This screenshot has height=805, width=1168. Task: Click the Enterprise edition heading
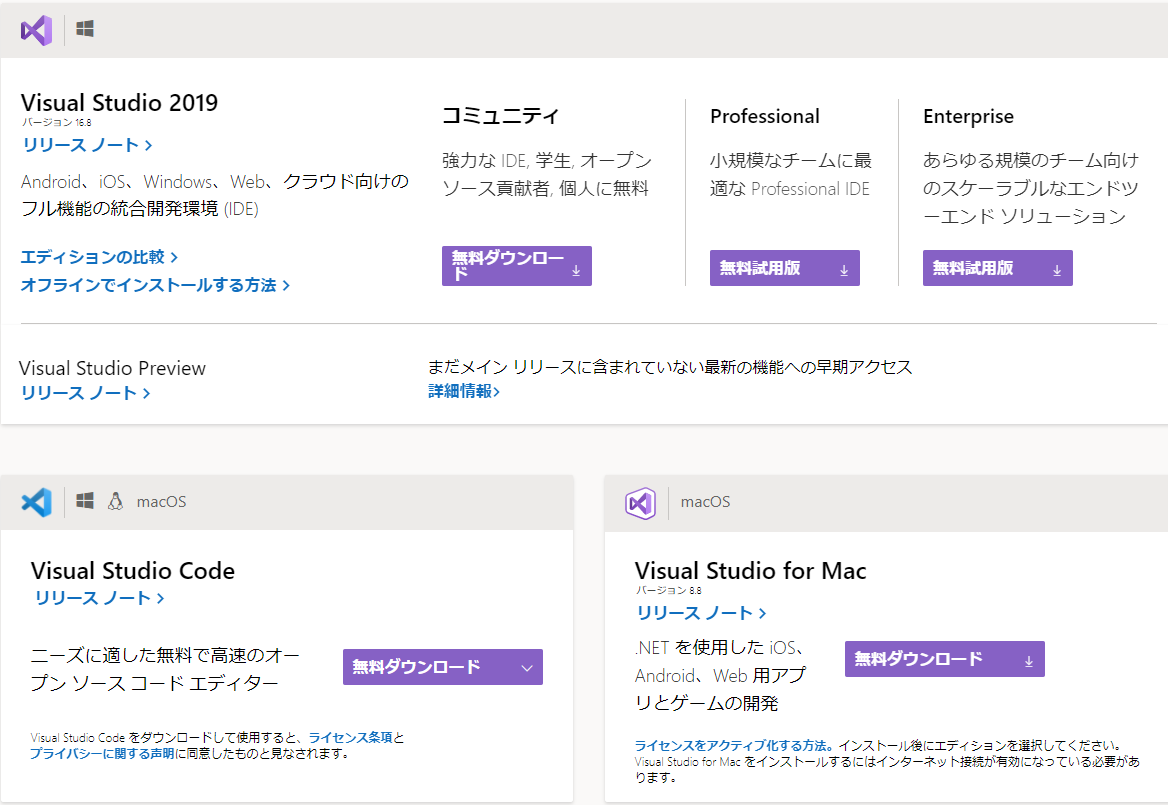968,116
